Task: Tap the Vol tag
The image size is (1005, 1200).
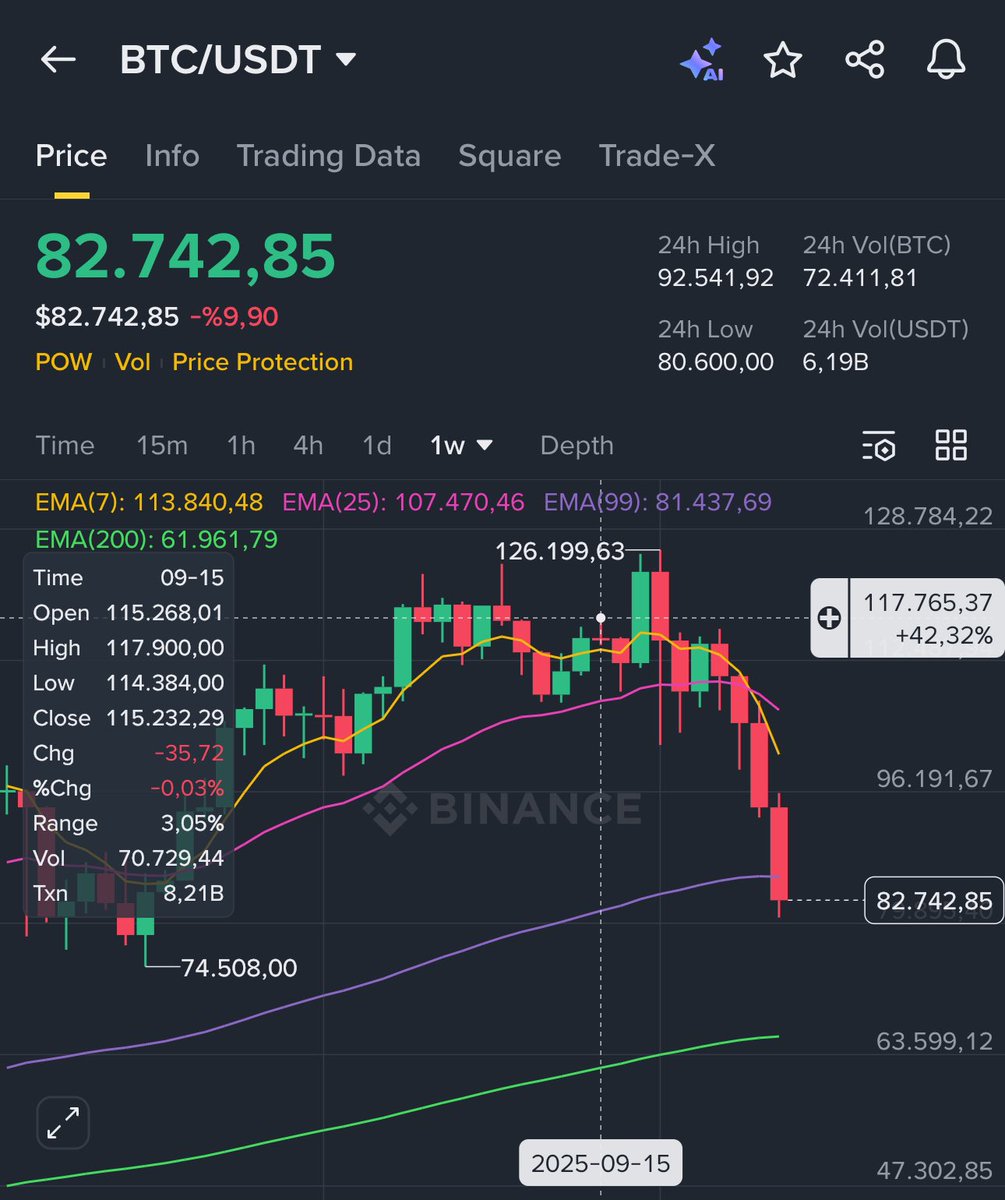Action: pyautogui.click(x=132, y=362)
